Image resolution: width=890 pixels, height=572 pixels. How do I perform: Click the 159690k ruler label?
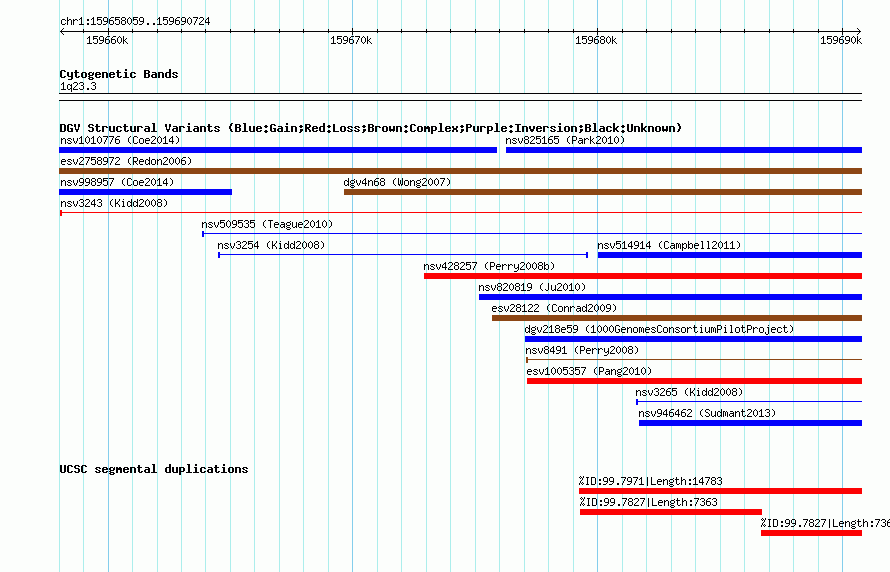coord(841,40)
